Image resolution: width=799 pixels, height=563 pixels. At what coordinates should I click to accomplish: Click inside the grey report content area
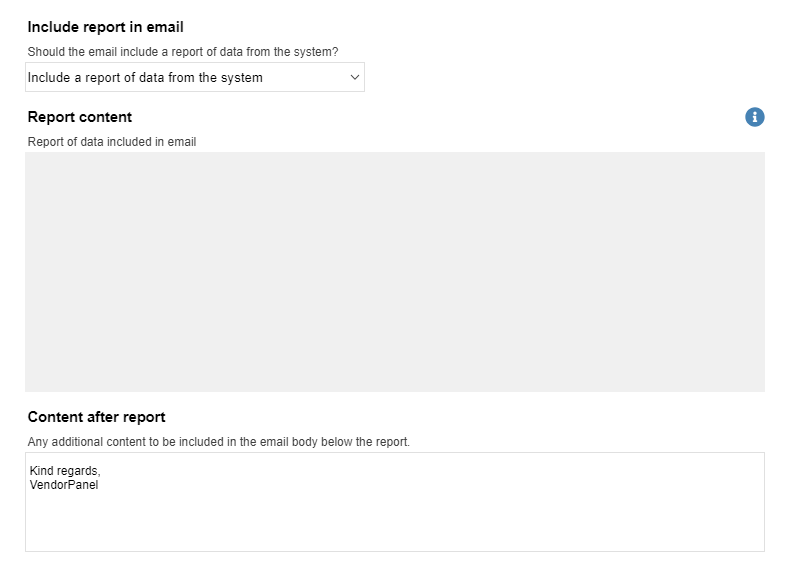(x=395, y=272)
